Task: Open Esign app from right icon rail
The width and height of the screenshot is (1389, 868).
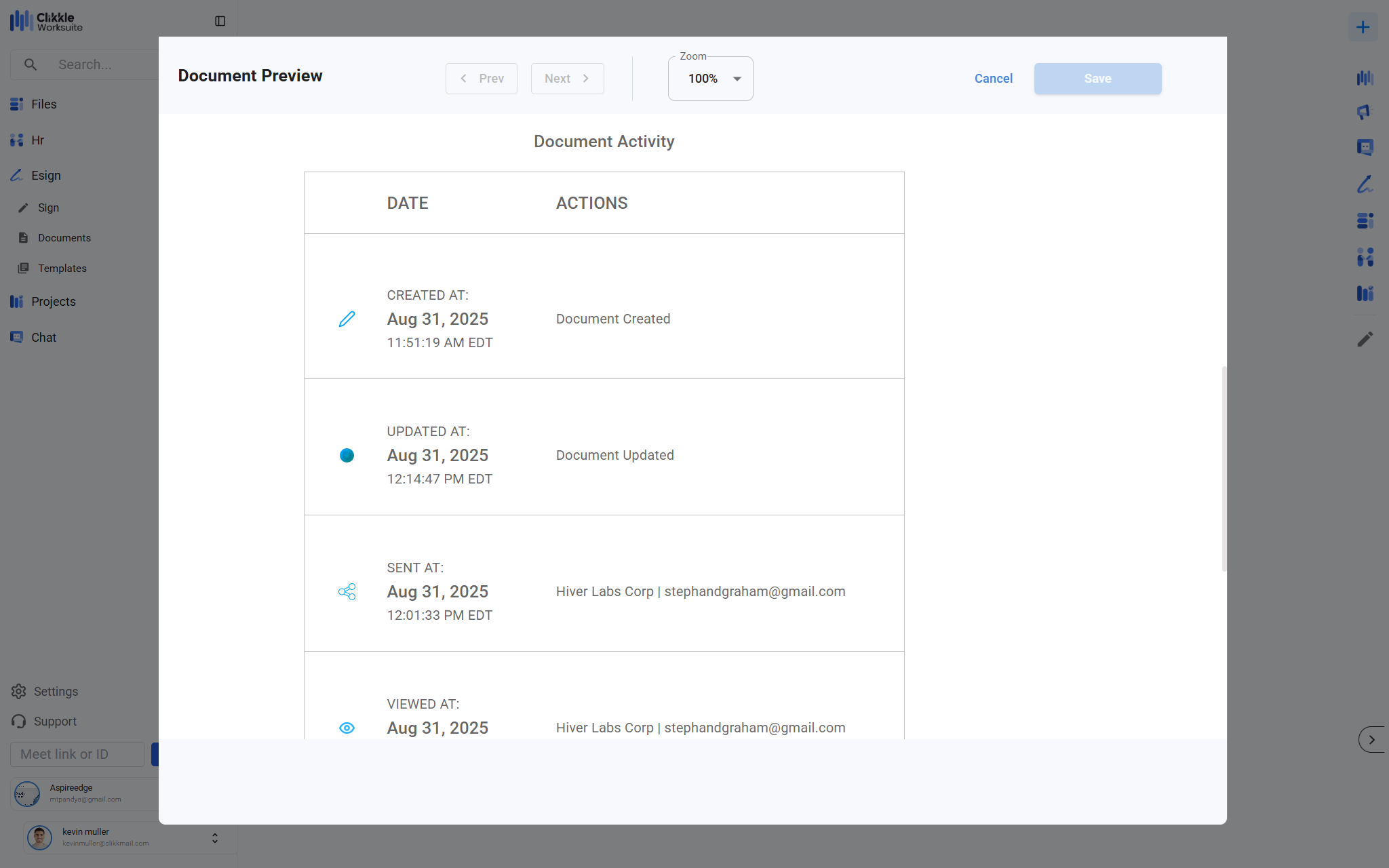Action: [1365, 184]
